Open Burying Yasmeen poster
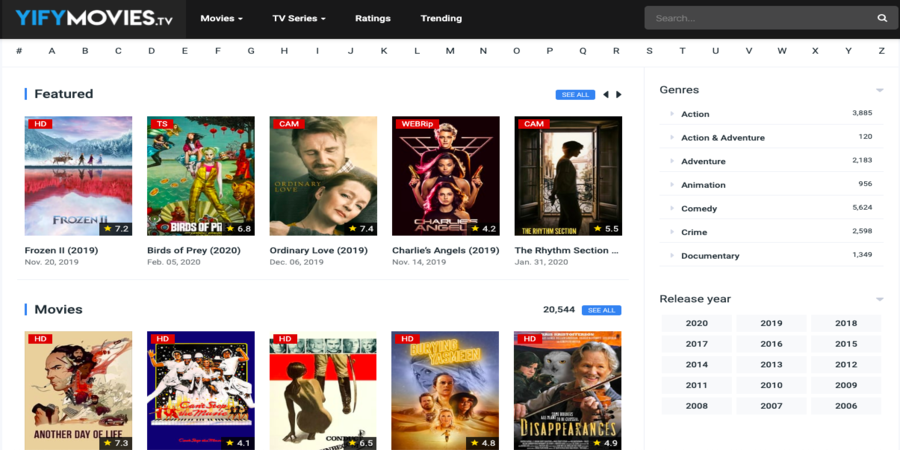Viewport: 900px width, 450px height. tap(445, 390)
